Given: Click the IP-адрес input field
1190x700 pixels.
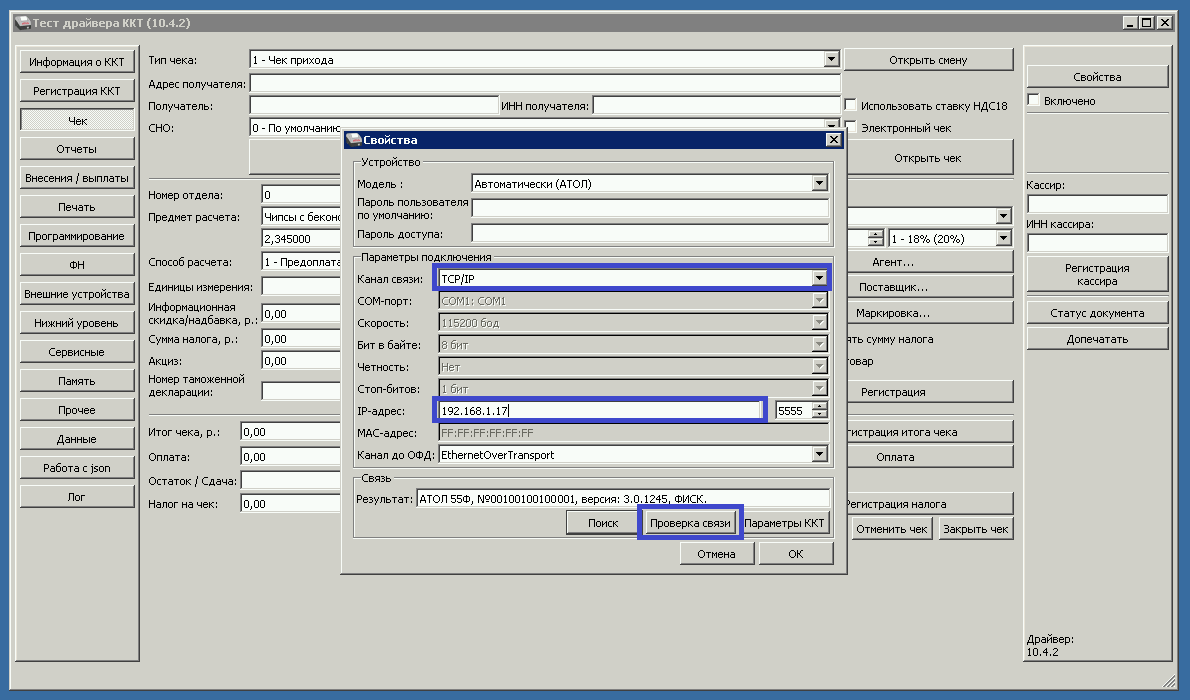Looking at the screenshot, I should pos(600,410).
